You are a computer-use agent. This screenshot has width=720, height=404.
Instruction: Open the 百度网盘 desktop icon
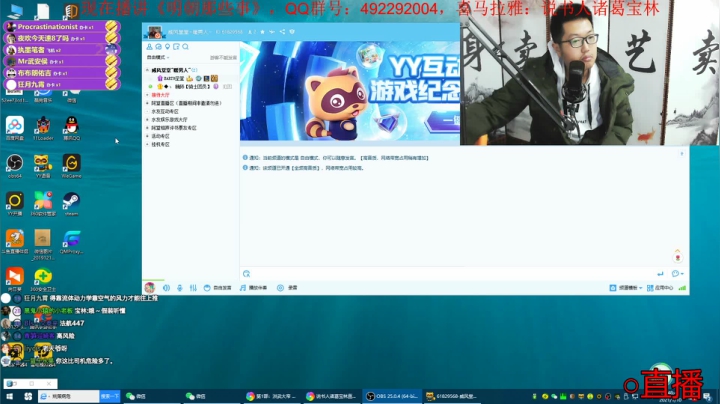pos(15,128)
